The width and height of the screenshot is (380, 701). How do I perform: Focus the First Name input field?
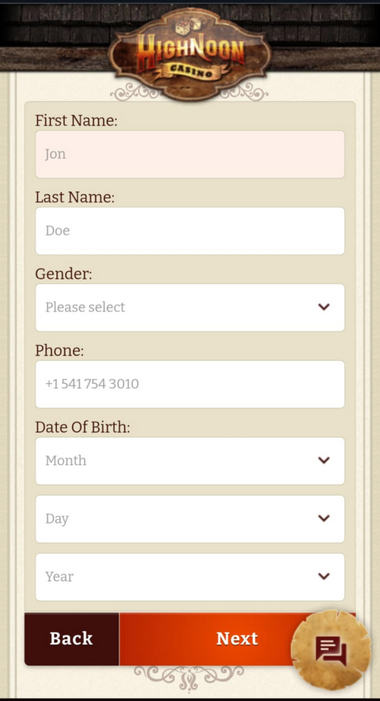[190, 154]
